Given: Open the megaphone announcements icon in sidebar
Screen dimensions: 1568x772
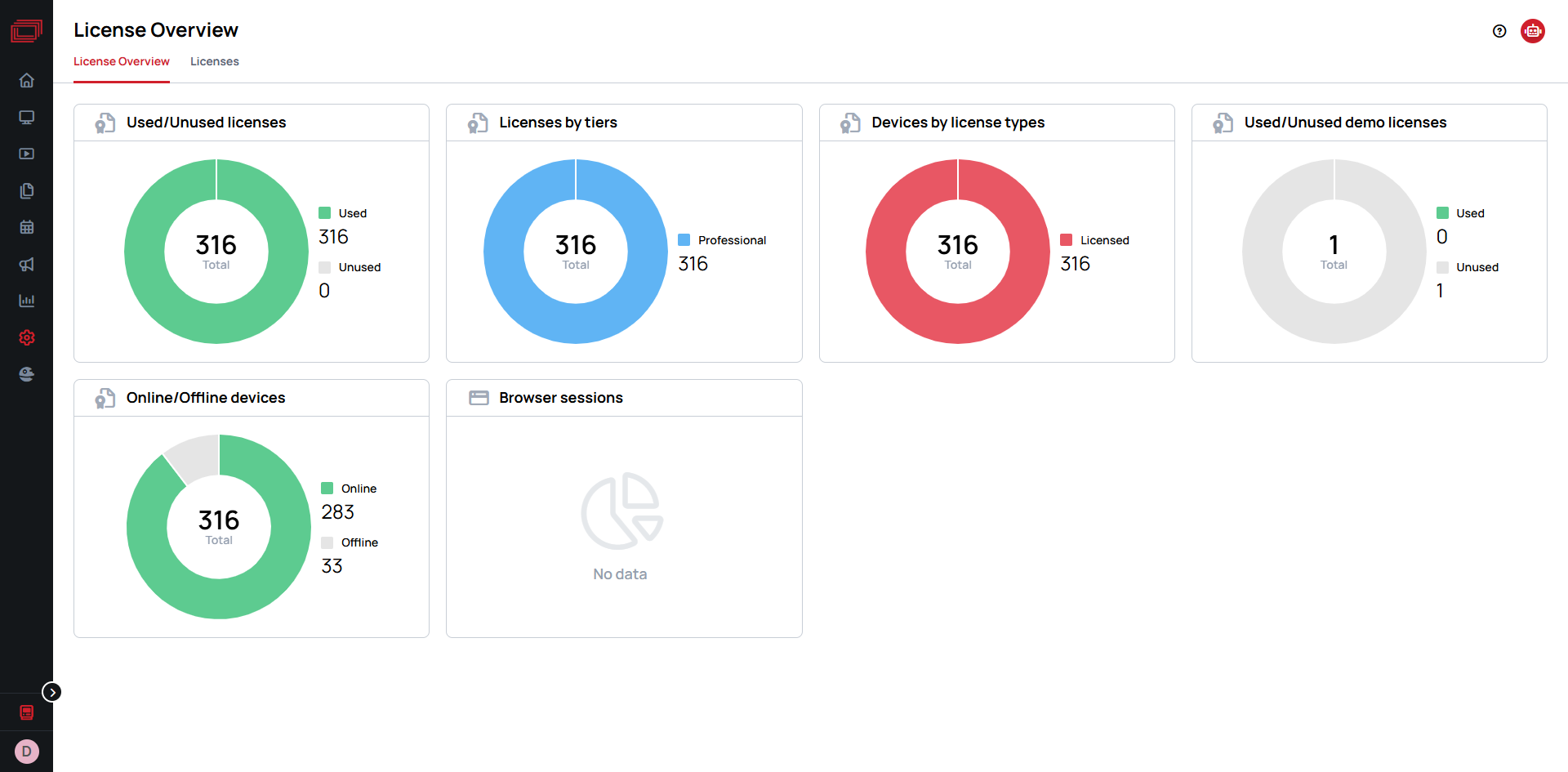Looking at the screenshot, I should (x=26, y=264).
